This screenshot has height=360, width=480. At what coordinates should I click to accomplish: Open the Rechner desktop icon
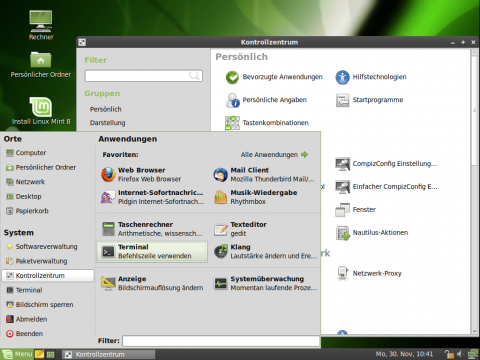coord(41,25)
